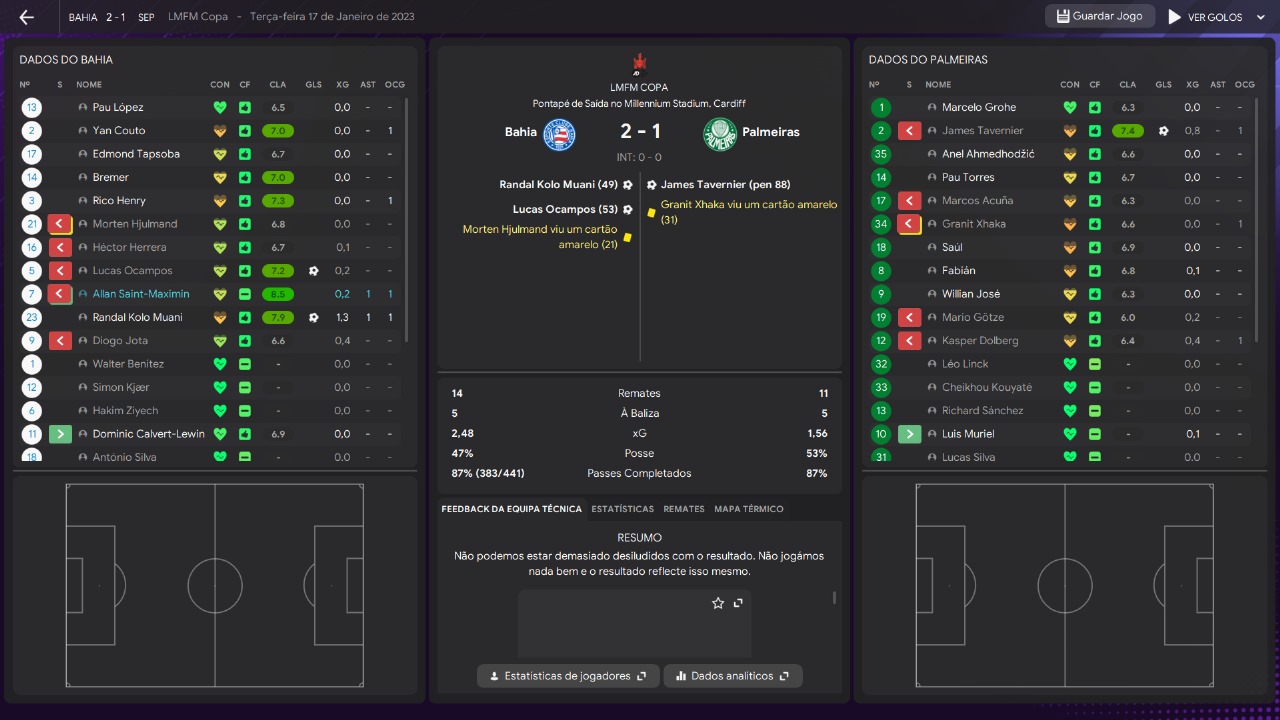
Task: Click the star icon in feedback panel
Action: (717, 603)
